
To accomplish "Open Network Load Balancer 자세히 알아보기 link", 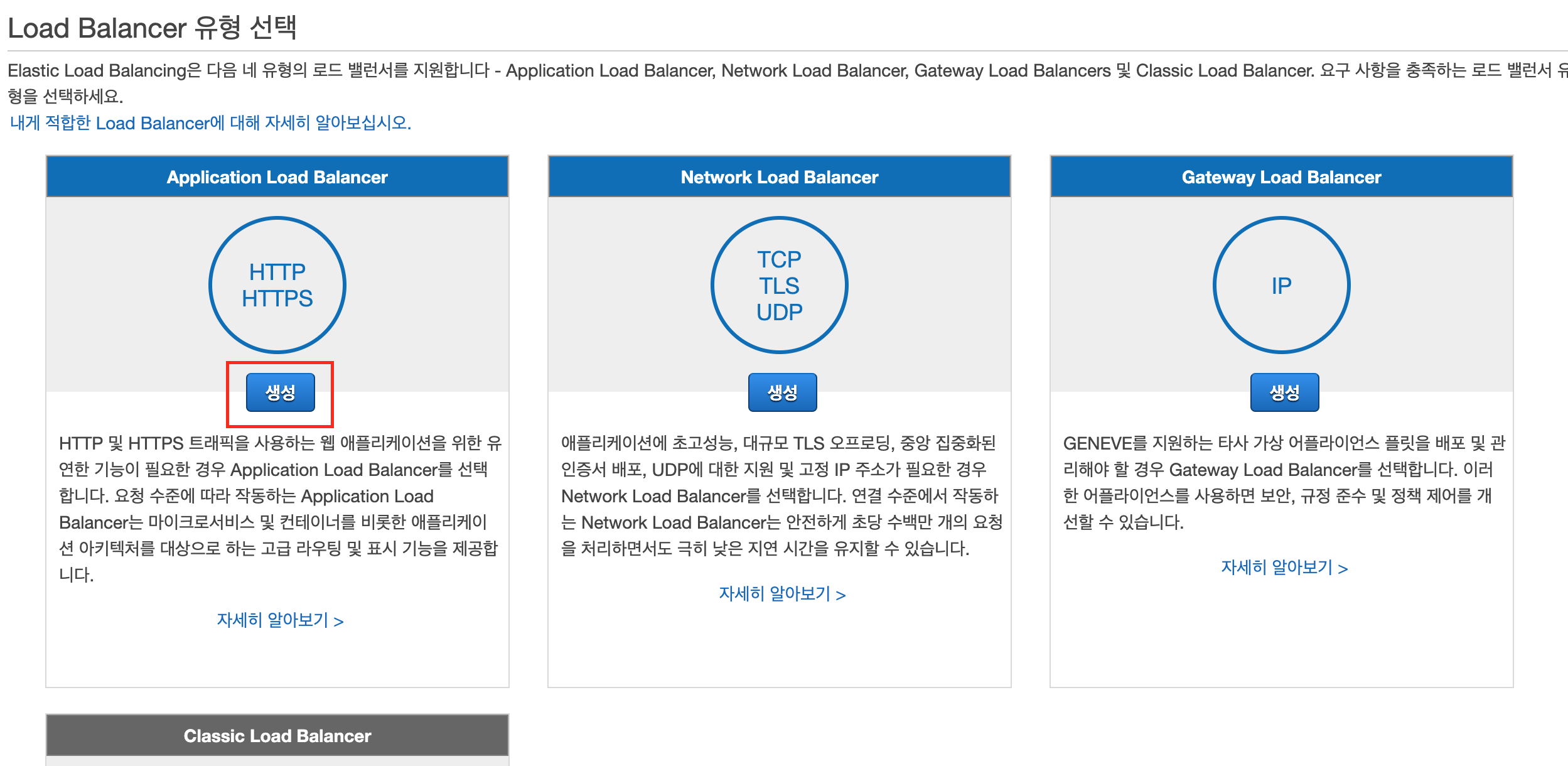I will pos(782,594).
